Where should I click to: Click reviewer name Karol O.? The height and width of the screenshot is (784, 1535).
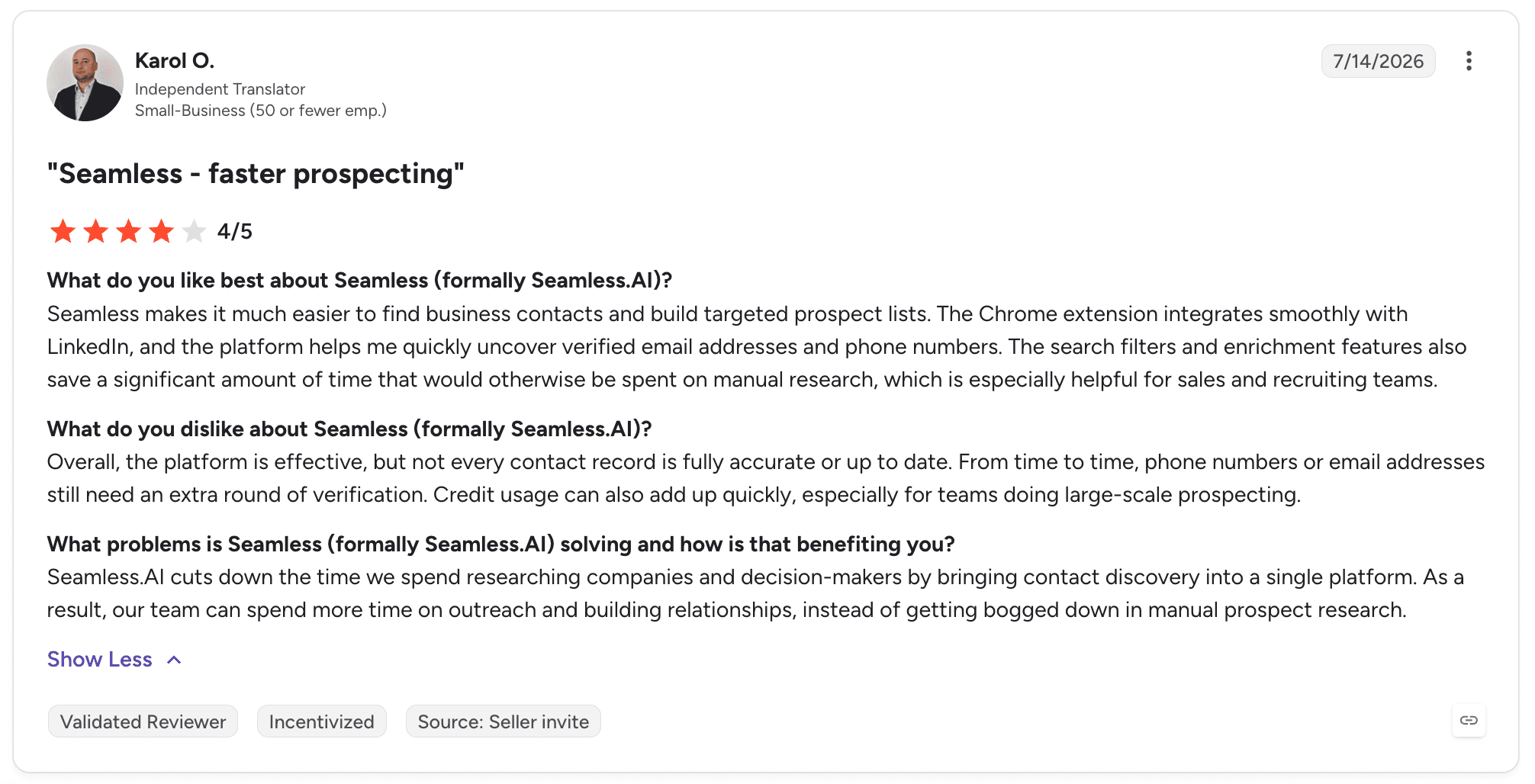click(x=175, y=60)
